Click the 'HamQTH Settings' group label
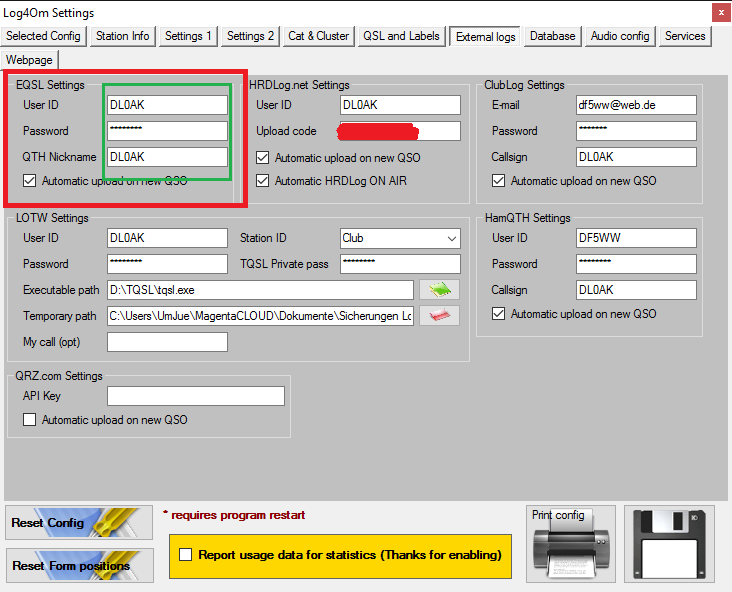This screenshot has width=732, height=592. [528, 218]
